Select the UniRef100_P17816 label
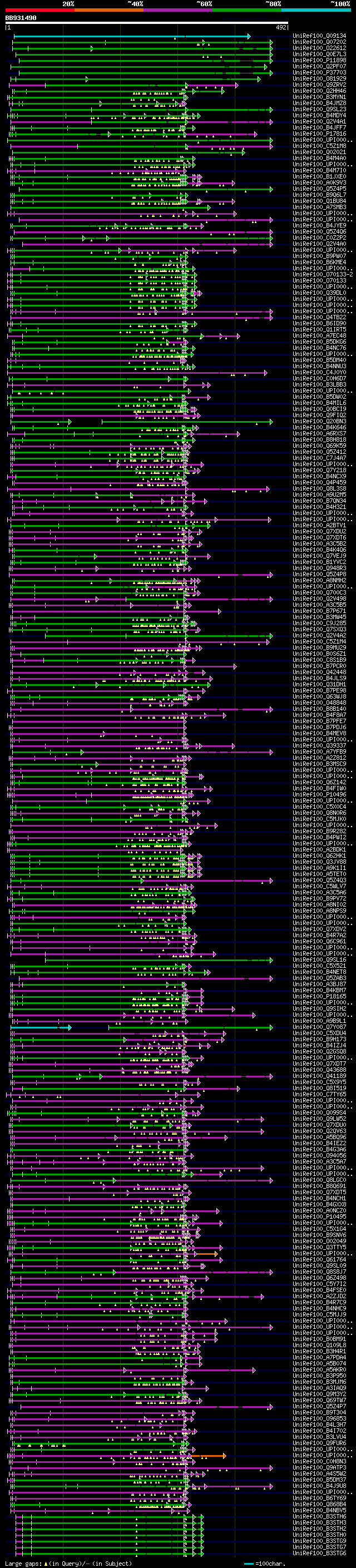The height and width of the screenshot is (1568, 356). click(319, 134)
